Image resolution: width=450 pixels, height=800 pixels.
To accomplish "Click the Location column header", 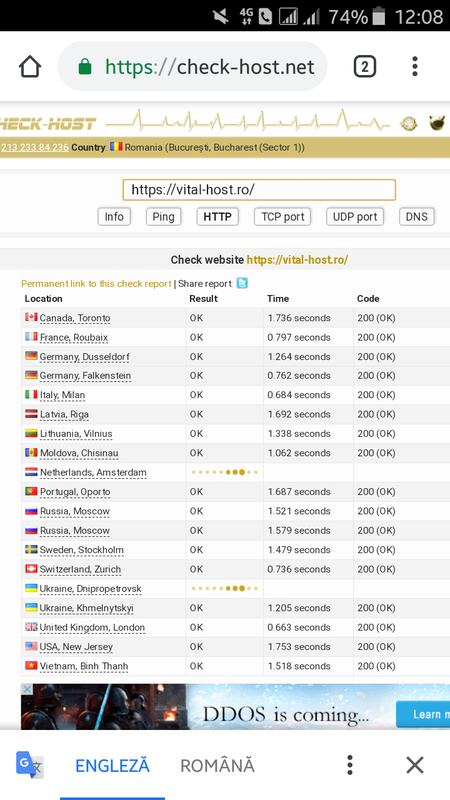I will 43,298.
